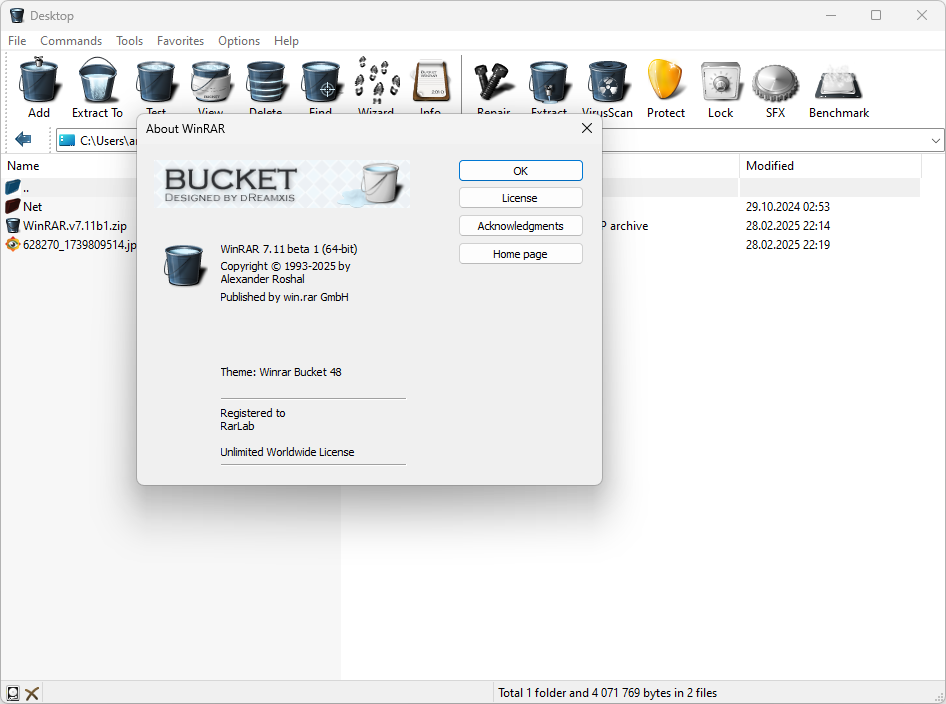Select the Net folder icon
The width and height of the screenshot is (946, 704).
click(13, 206)
